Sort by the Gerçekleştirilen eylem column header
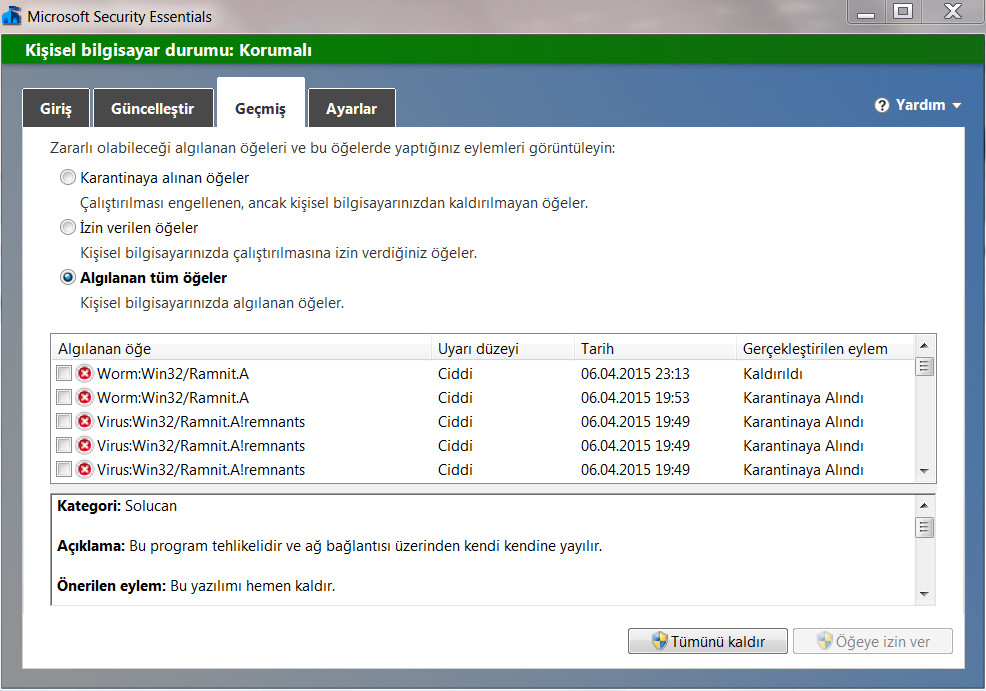 coord(825,348)
